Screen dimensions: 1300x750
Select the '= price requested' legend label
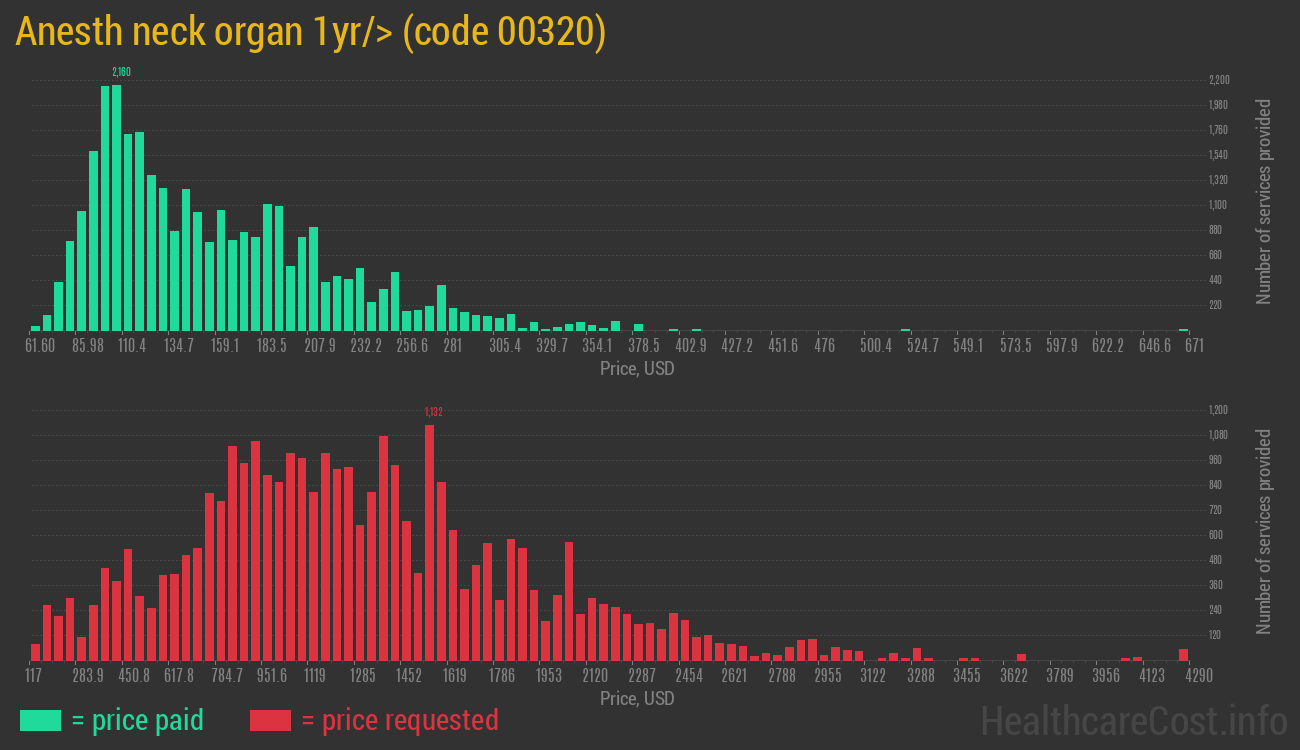tap(399, 720)
